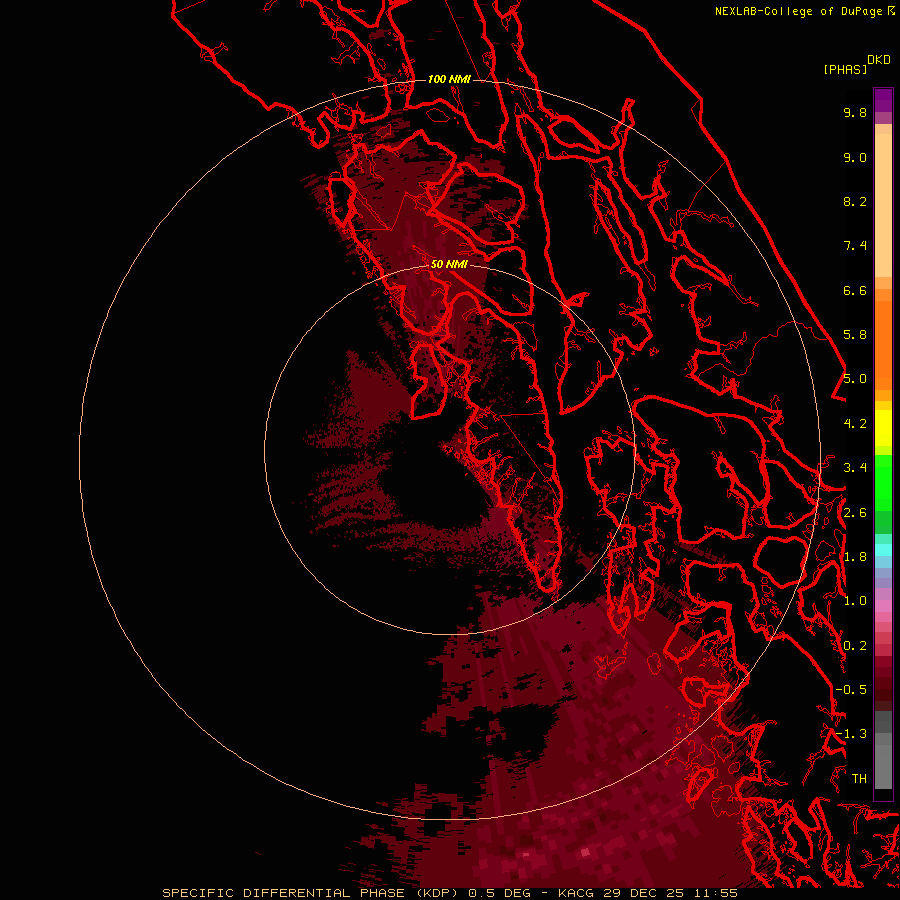Image resolution: width=900 pixels, height=900 pixels.
Task: Click the DKD label above the color scale
Action: click(x=879, y=60)
